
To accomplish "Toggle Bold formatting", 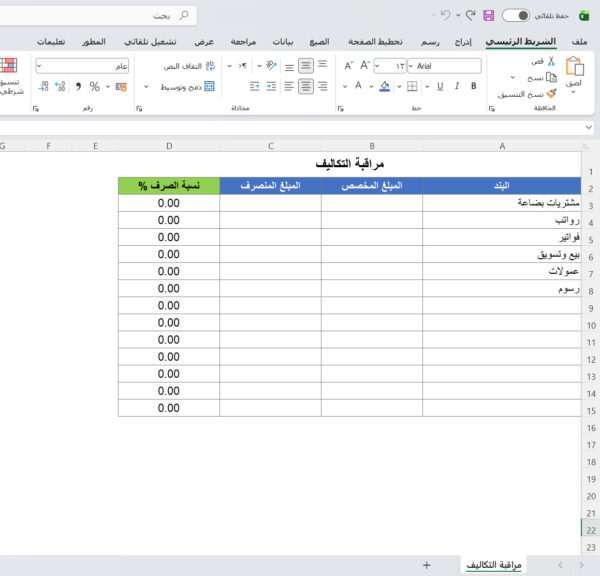I will point(472,86).
